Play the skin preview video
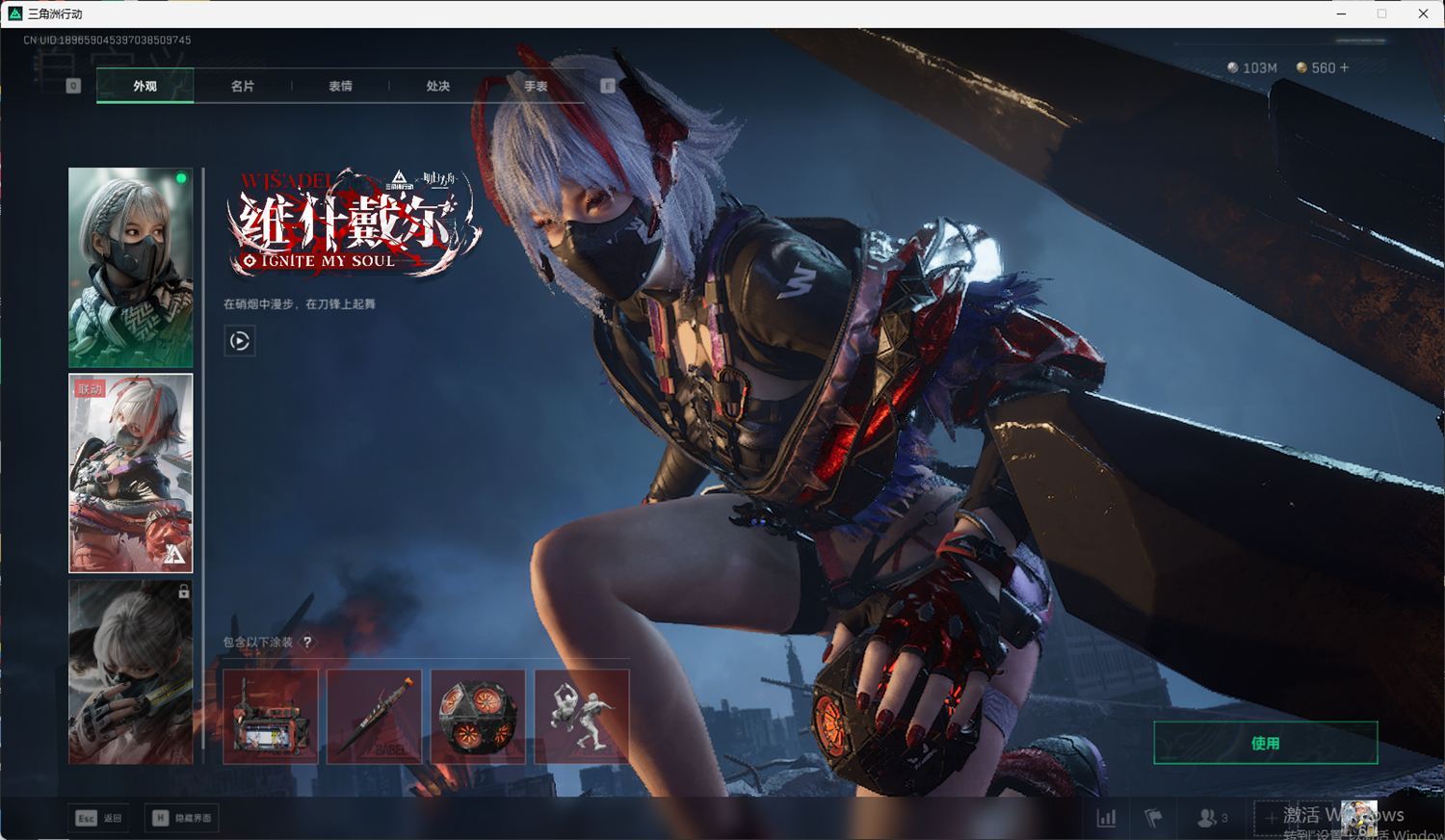This screenshot has height=840, width=1445. pyautogui.click(x=240, y=341)
